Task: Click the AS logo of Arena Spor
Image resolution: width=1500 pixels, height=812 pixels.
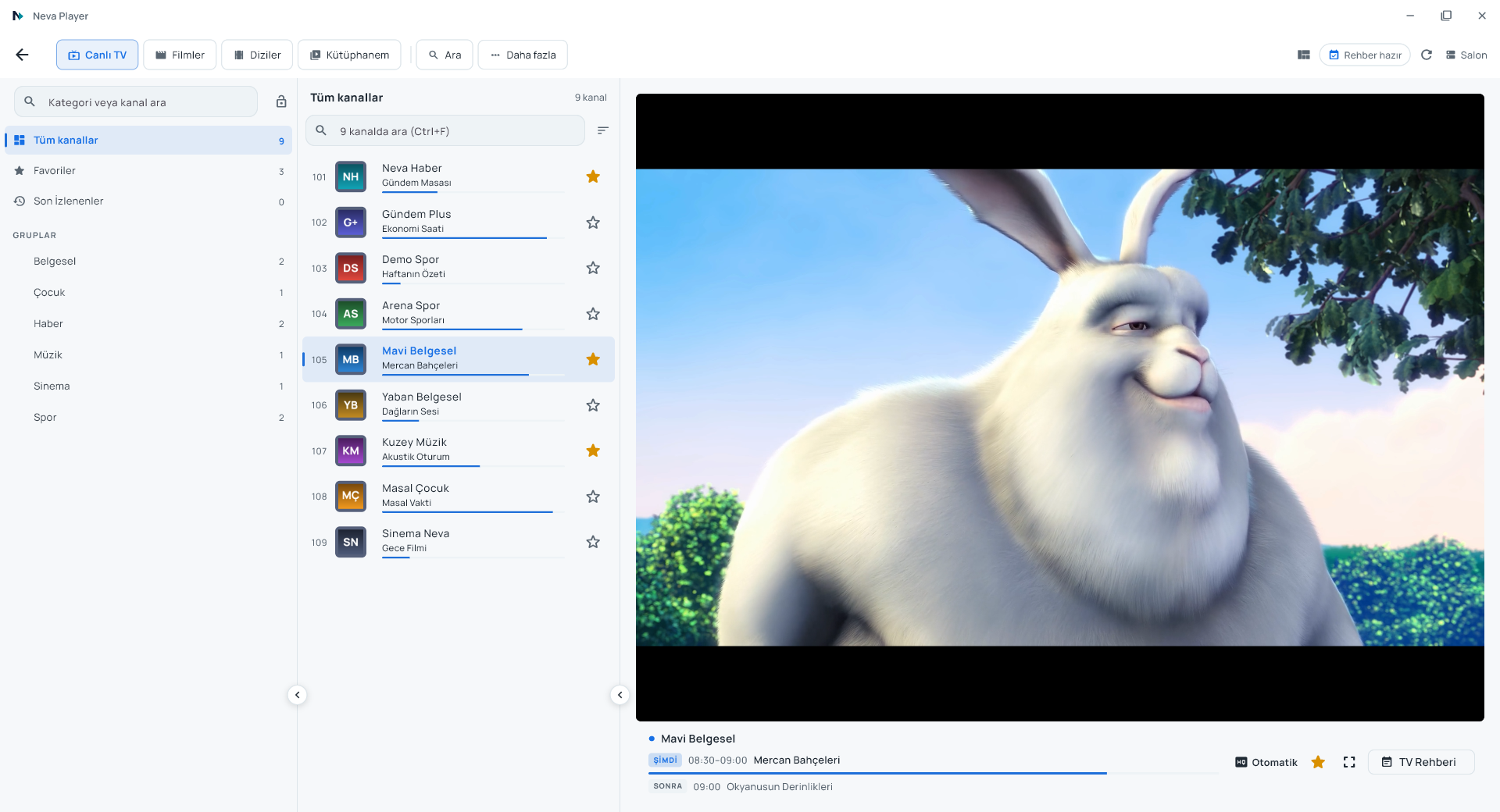Action: [351, 314]
